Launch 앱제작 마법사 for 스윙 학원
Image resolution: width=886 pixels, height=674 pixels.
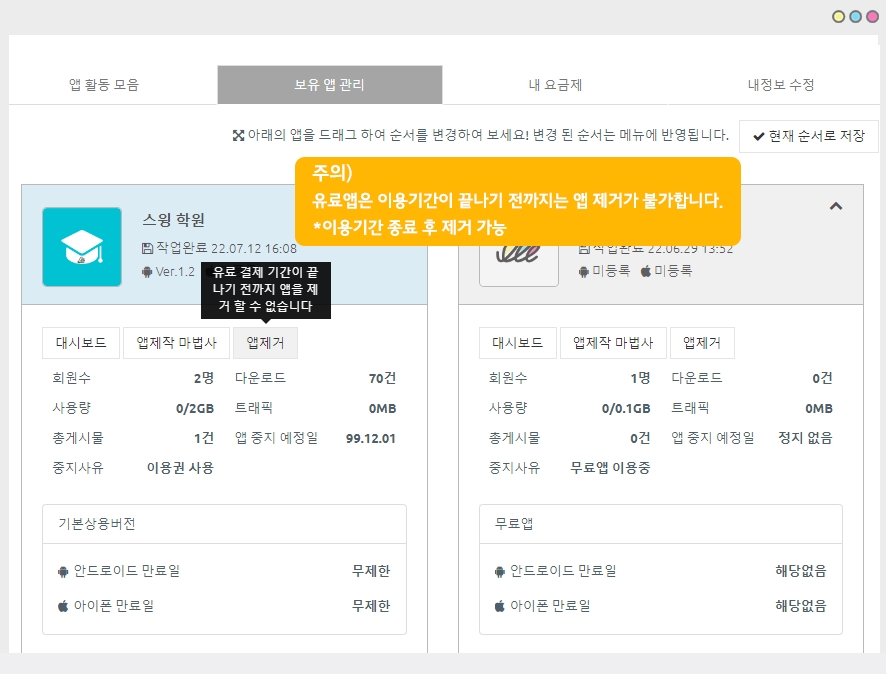[176, 343]
